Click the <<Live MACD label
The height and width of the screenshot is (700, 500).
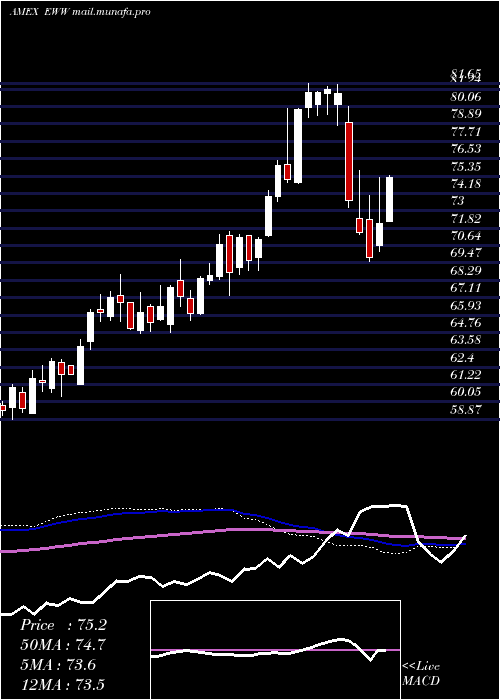click(x=421, y=674)
